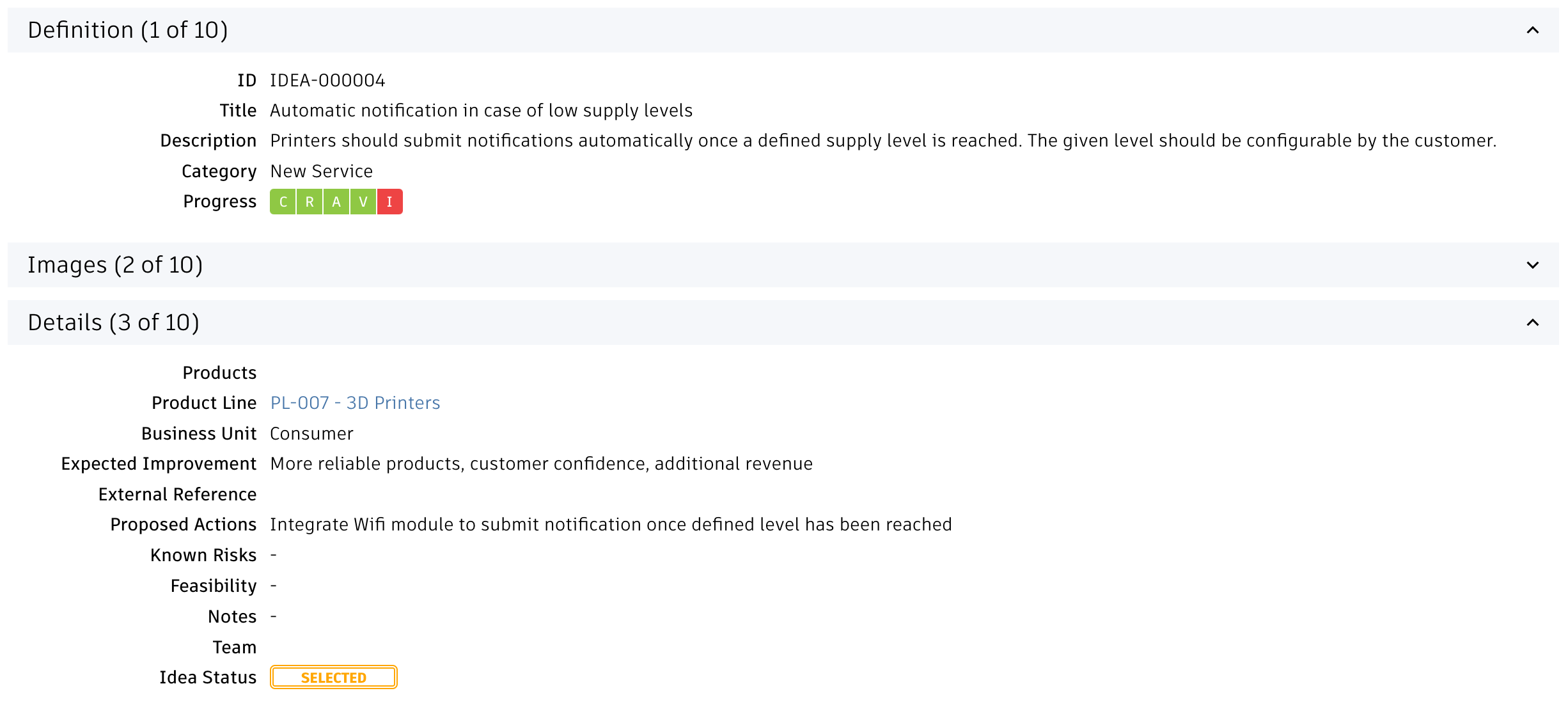1568x709 pixels.
Task: Click the IDEA-000004 ID value
Action: [x=327, y=81]
